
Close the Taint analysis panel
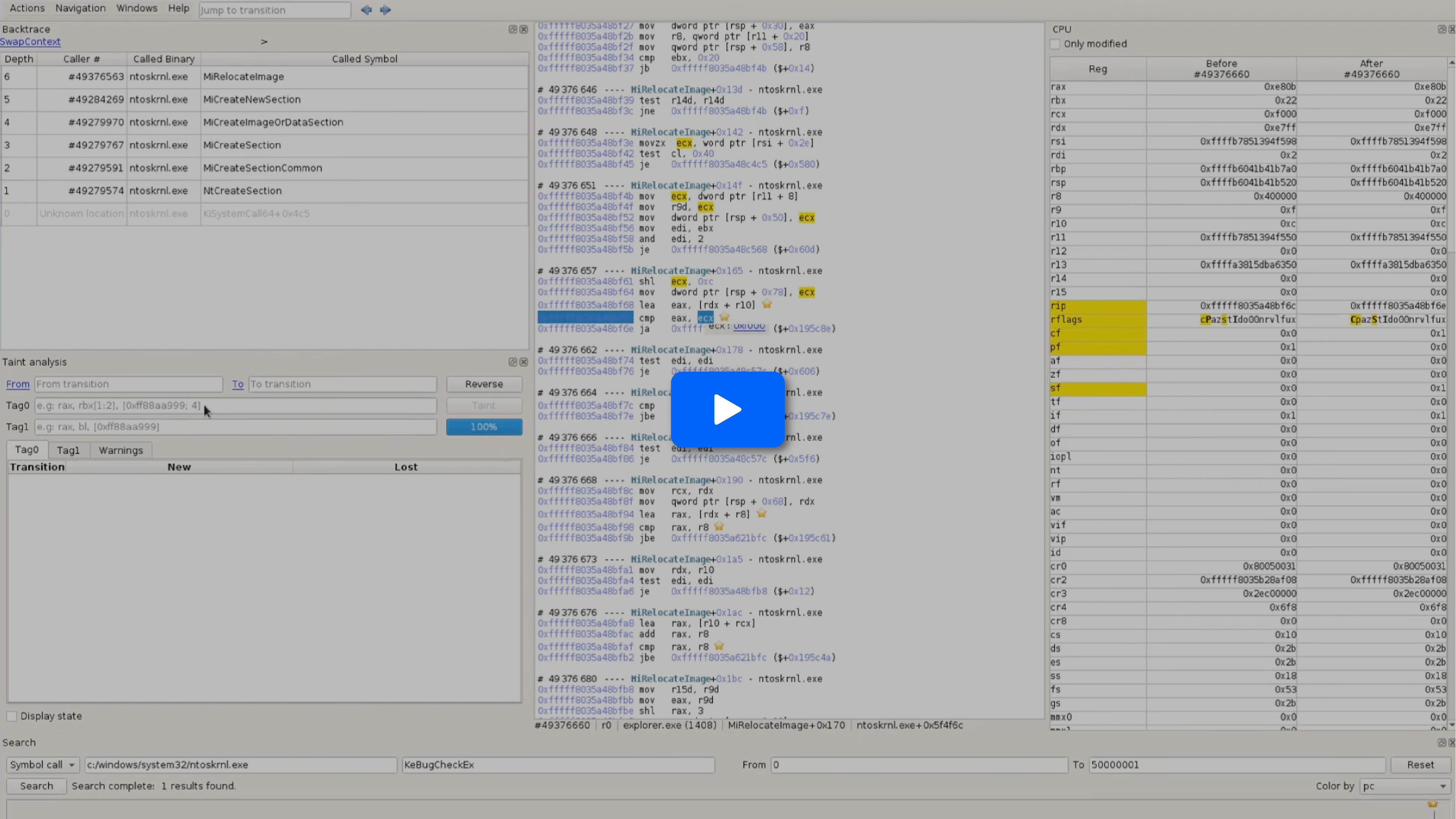click(523, 362)
